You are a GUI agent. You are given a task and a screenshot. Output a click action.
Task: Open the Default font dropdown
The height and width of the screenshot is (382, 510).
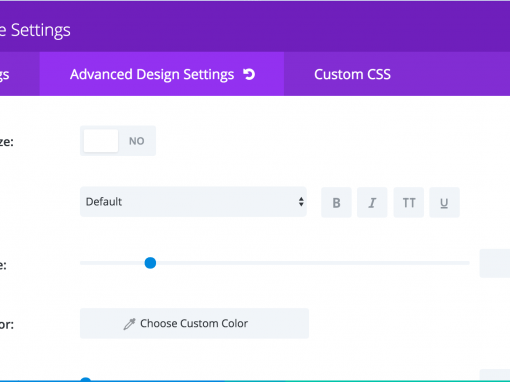[193, 202]
